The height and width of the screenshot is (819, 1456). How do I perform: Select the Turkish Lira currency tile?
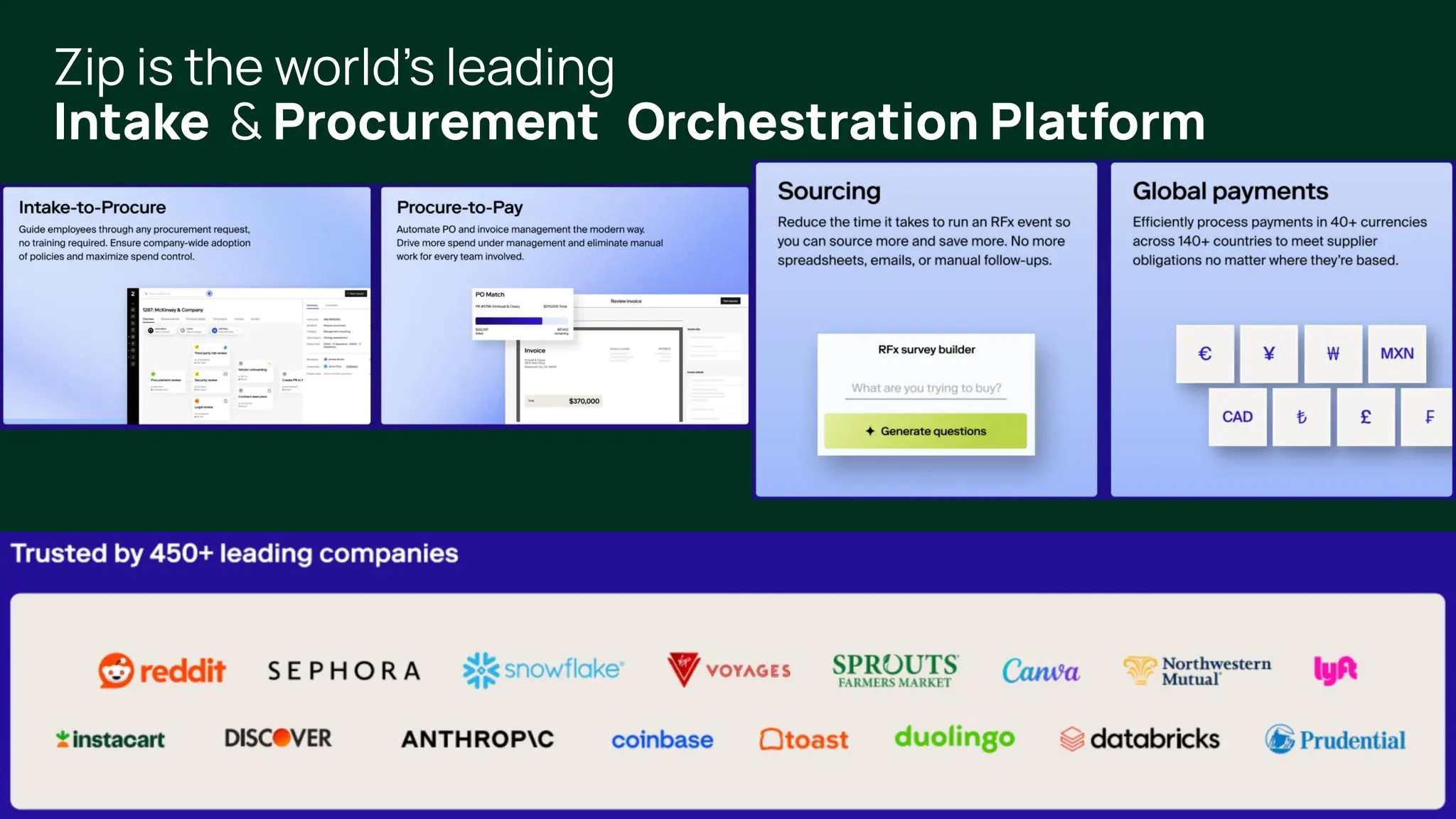(1302, 417)
